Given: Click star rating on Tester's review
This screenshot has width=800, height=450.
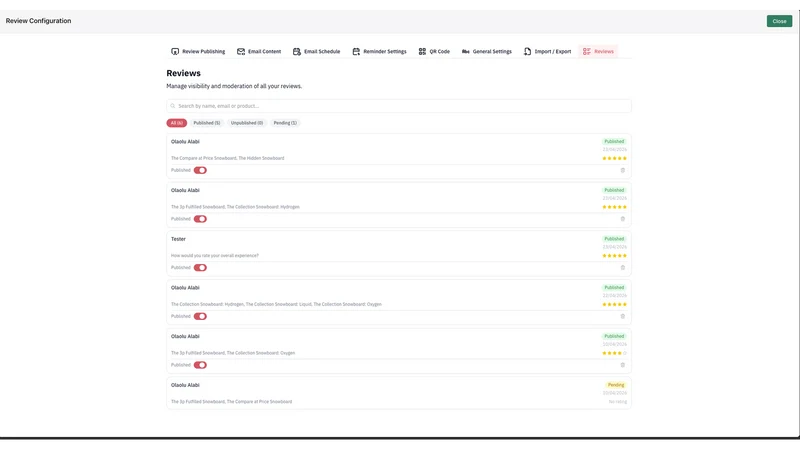Looking at the screenshot, I should click(614, 256).
